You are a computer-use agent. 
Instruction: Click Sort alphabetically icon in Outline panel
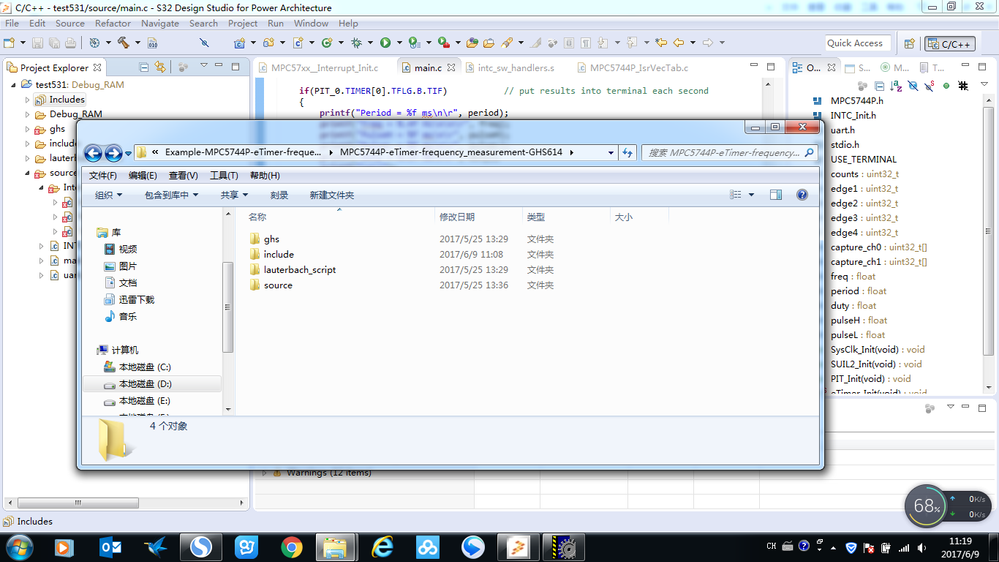(x=896, y=85)
